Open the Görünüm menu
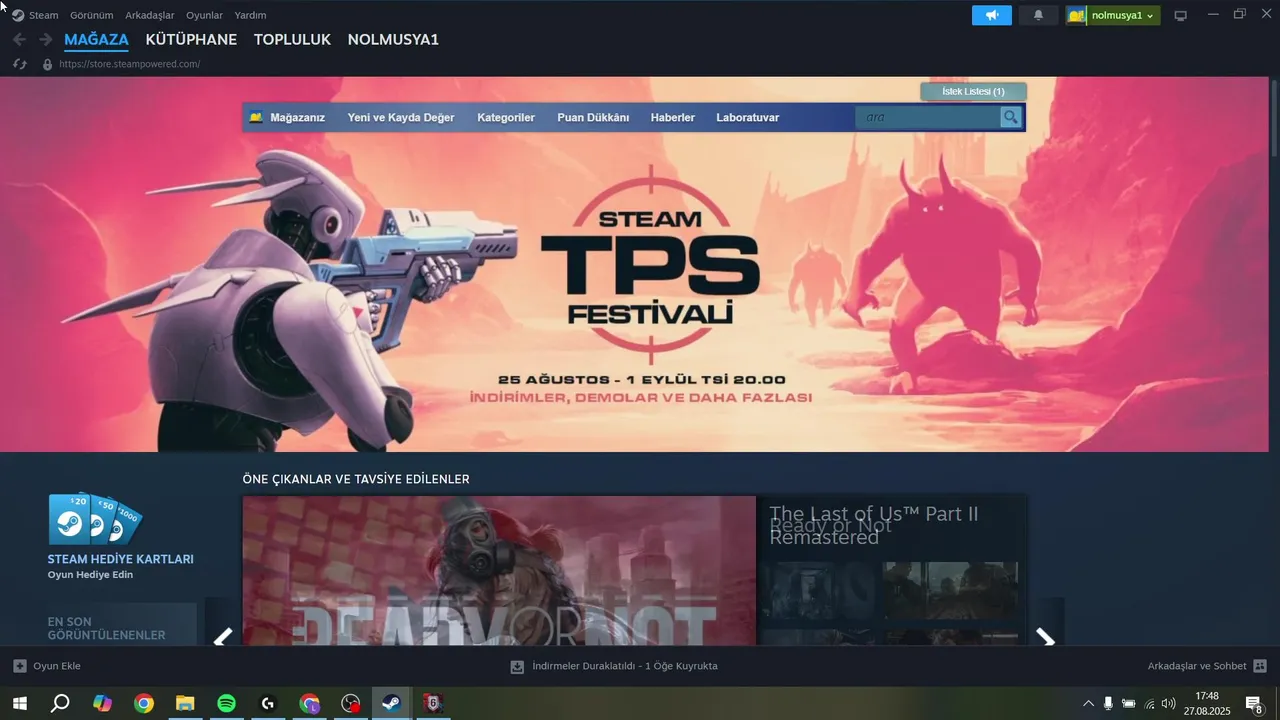1280x720 pixels. point(92,15)
